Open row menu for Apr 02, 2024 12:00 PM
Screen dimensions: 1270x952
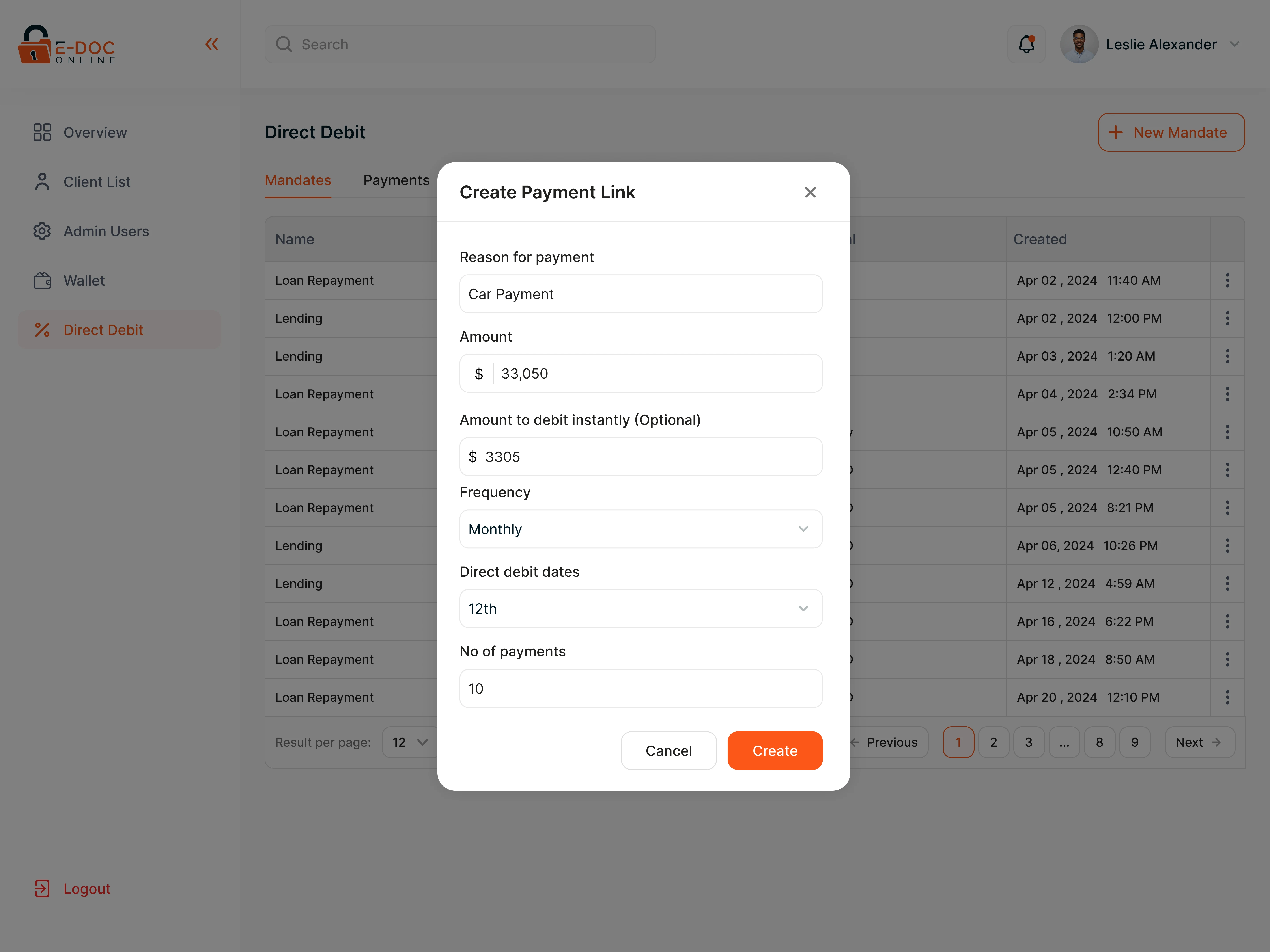pyautogui.click(x=1227, y=318)
